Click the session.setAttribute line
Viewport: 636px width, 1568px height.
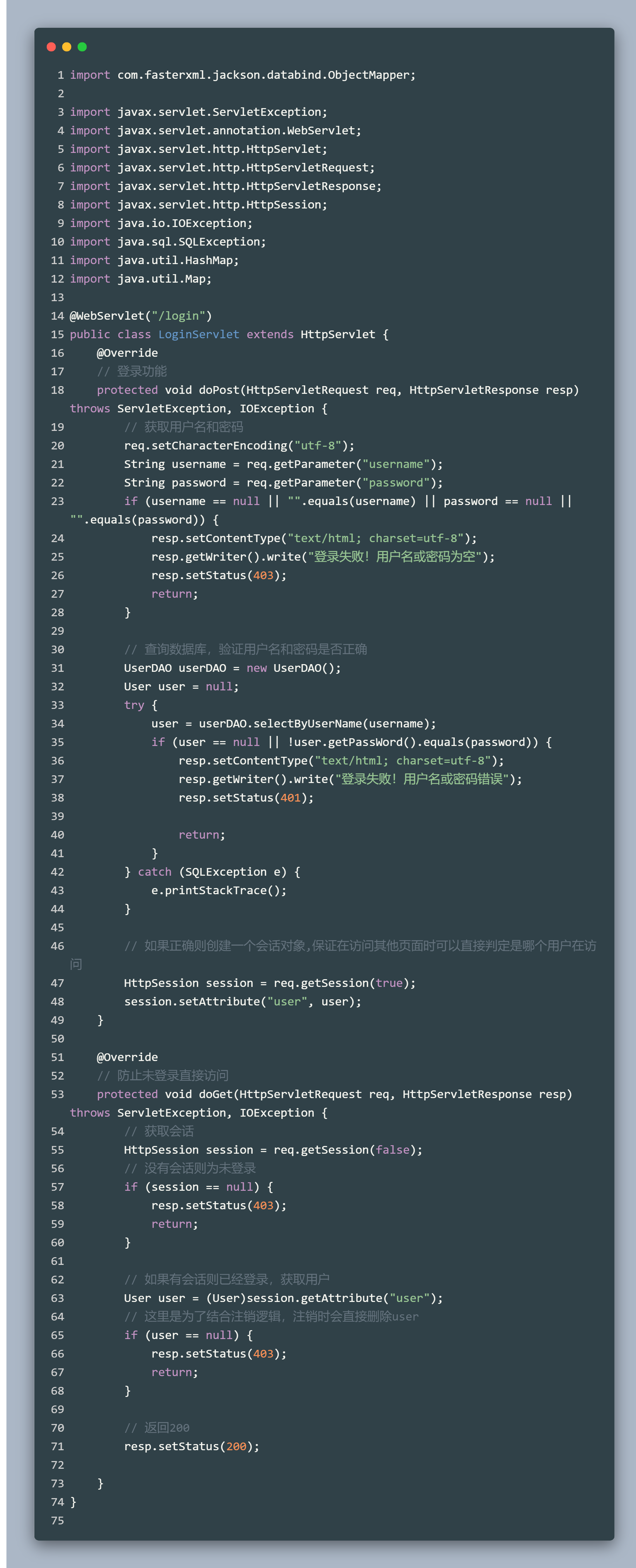click(x=242, y=1001)
